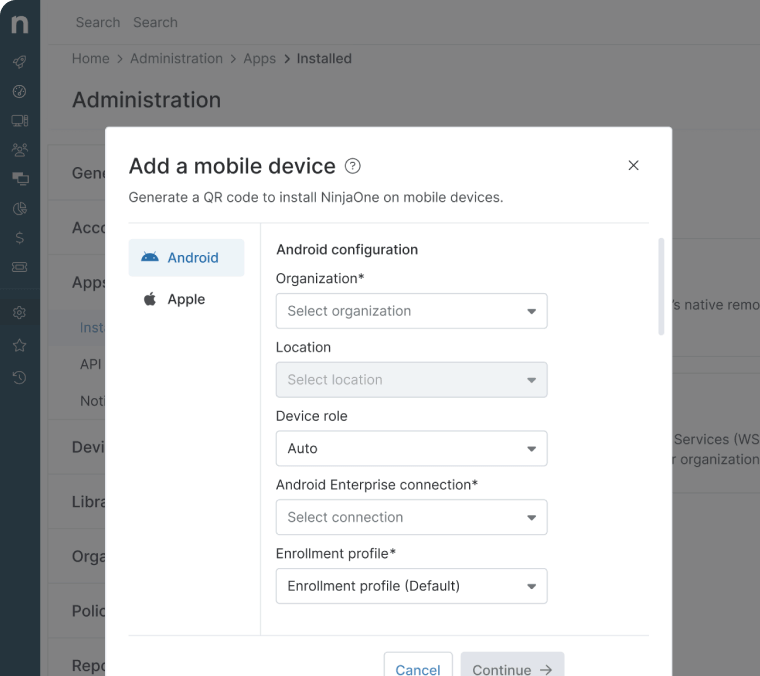Click the dialog vertical scrollbar
This screenshot has width=760, height=676.
[x=661, y=286]
